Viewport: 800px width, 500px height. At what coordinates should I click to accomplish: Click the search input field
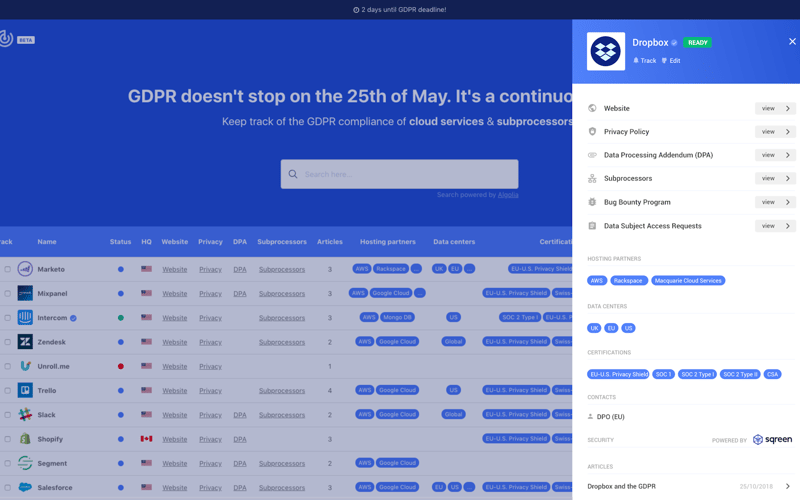pos(399,174)
